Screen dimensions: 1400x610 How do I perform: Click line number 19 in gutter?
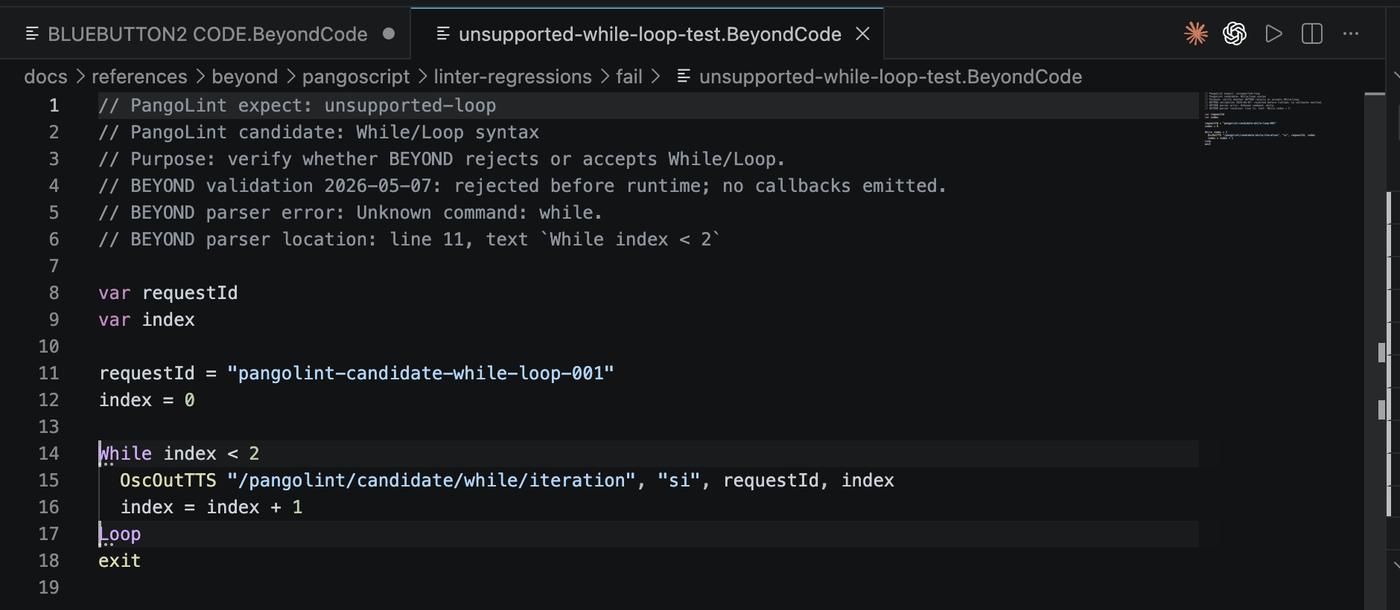click(x=49, y=587)
